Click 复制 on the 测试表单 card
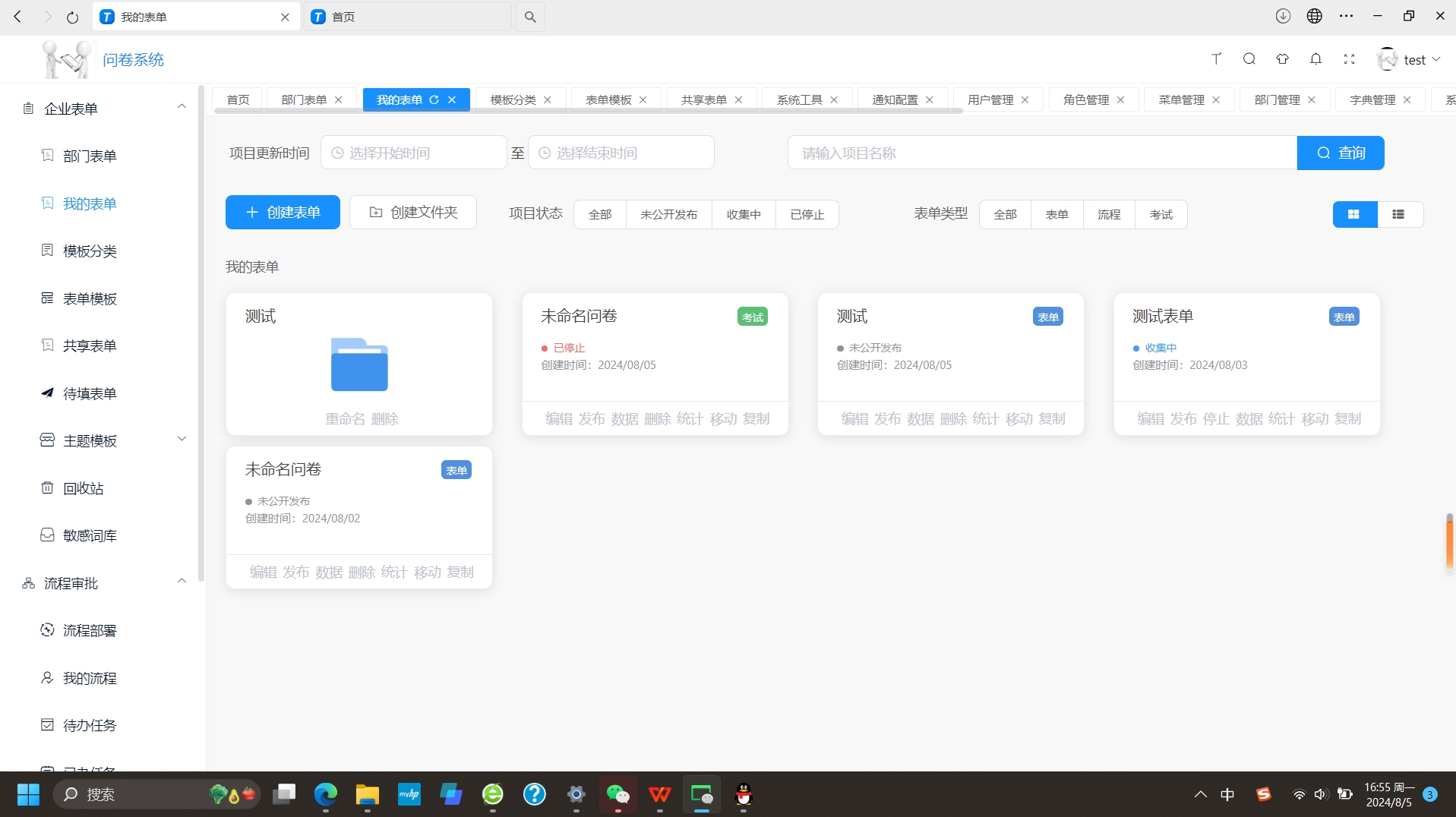Image resolution: width=1456 pixels, height=817 pixels. pos(1347,418)
